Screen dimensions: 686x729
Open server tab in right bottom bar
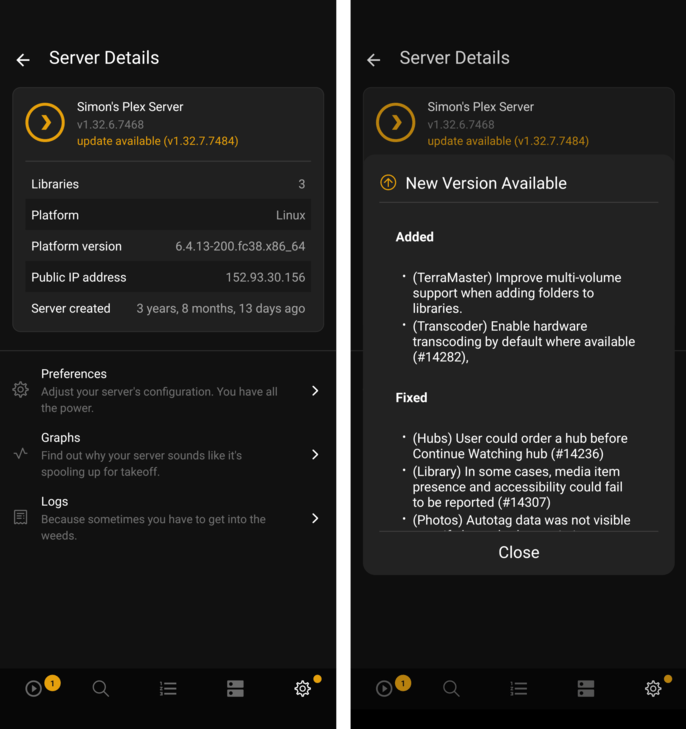click(586, 689)
